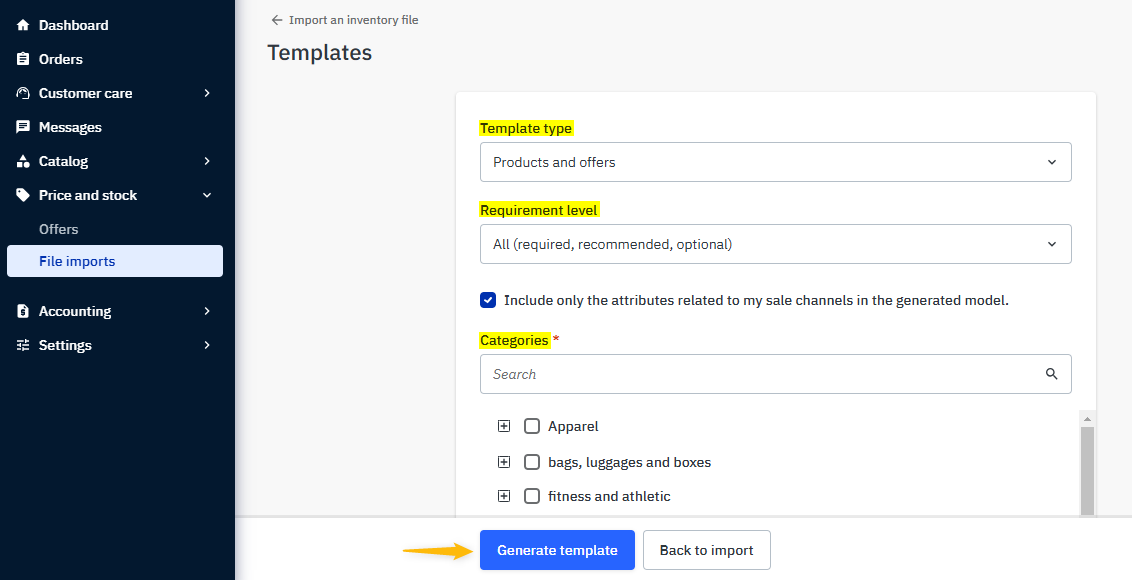Check the Apparel category checkbox
This screenshot has width=1132, height=580.
[x=532, y=426]
